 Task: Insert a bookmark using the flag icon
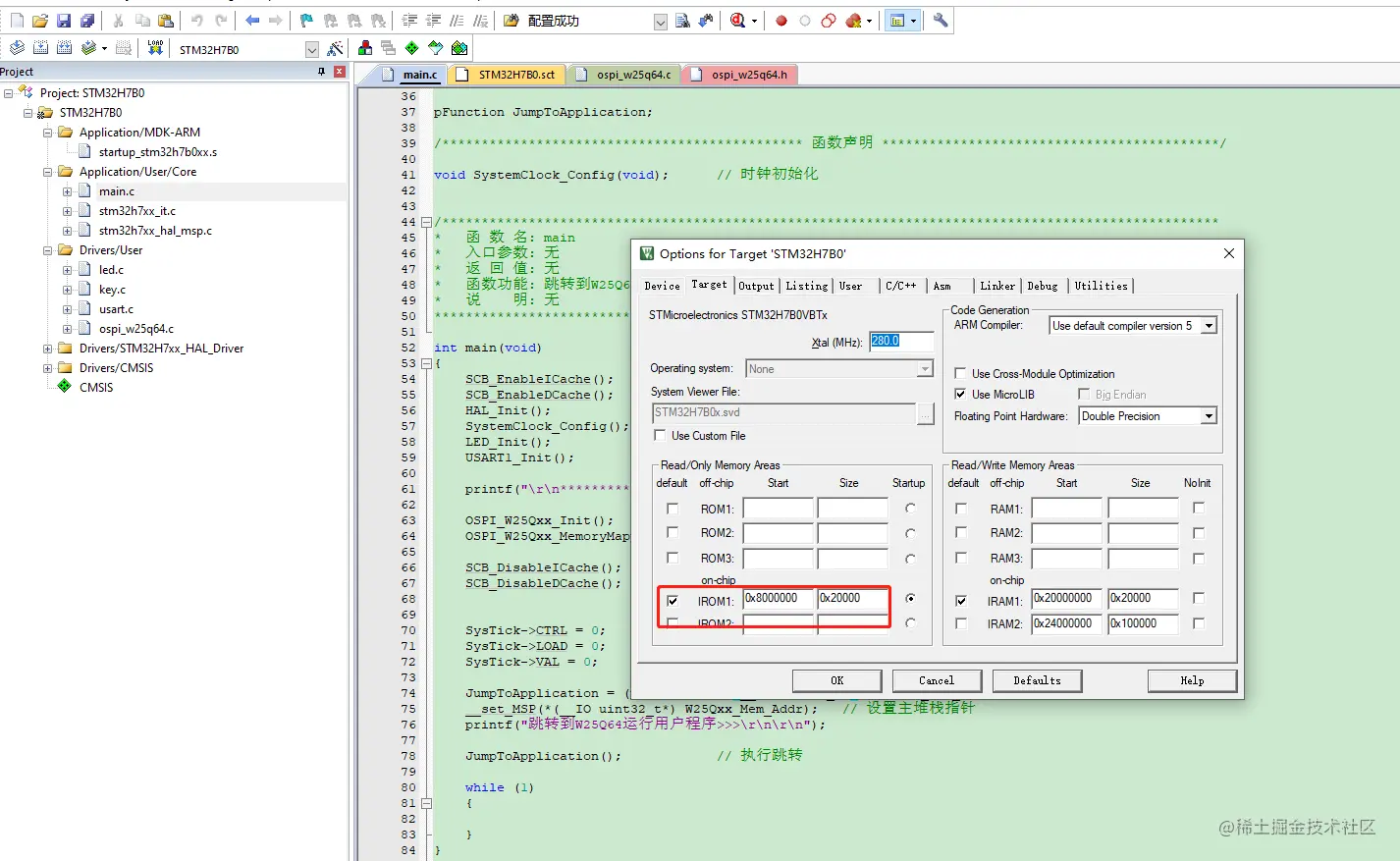point(307,21)
